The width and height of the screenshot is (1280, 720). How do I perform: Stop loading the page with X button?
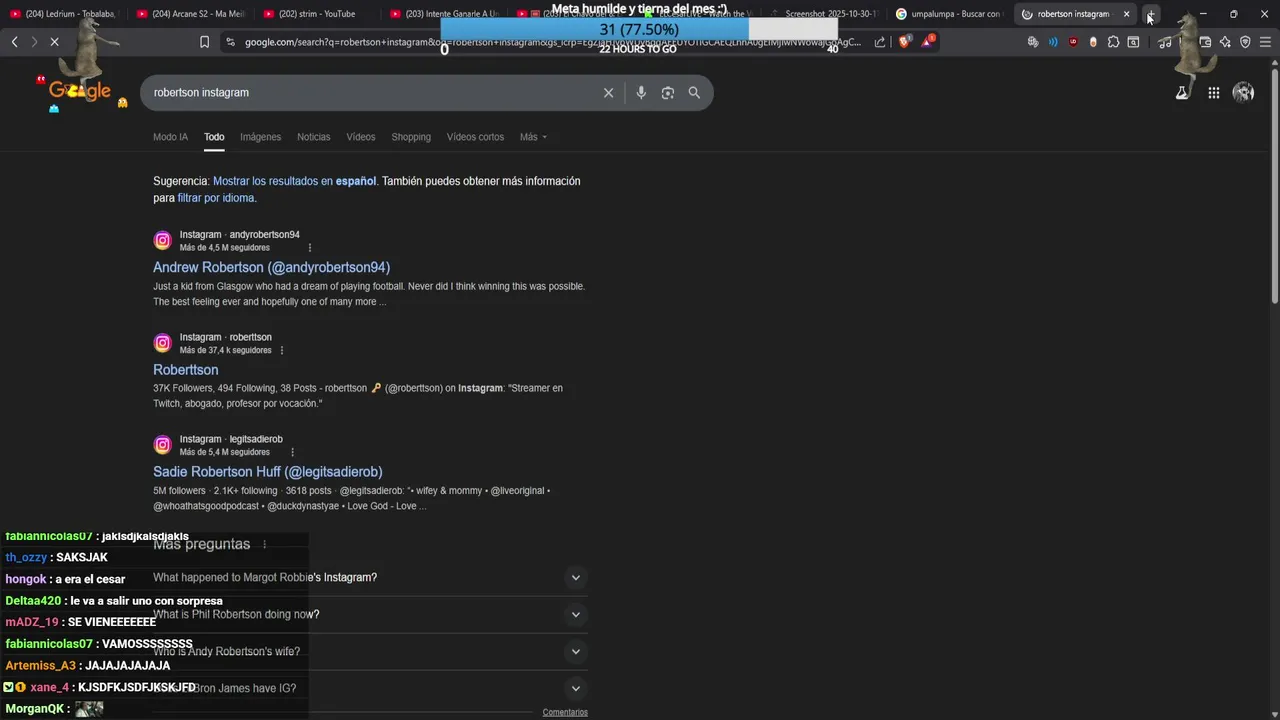(x=54, y=42)
